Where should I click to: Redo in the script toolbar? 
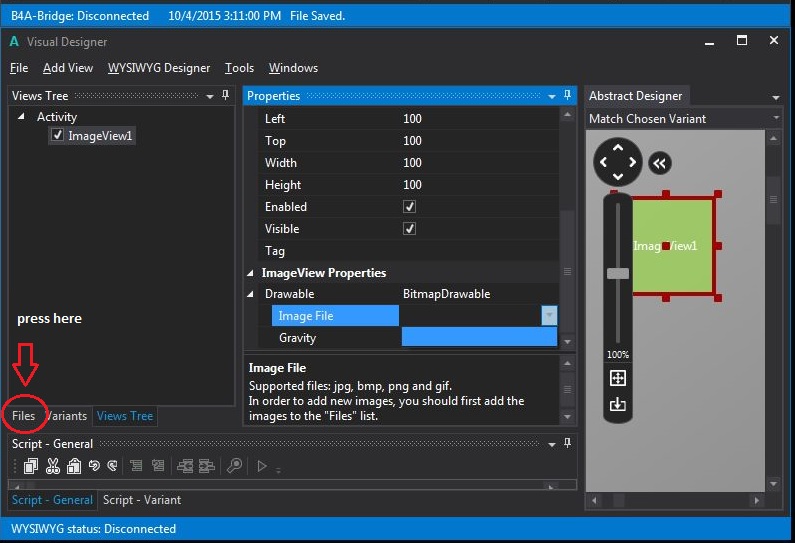pyautogui.click(x=113, y=465)
